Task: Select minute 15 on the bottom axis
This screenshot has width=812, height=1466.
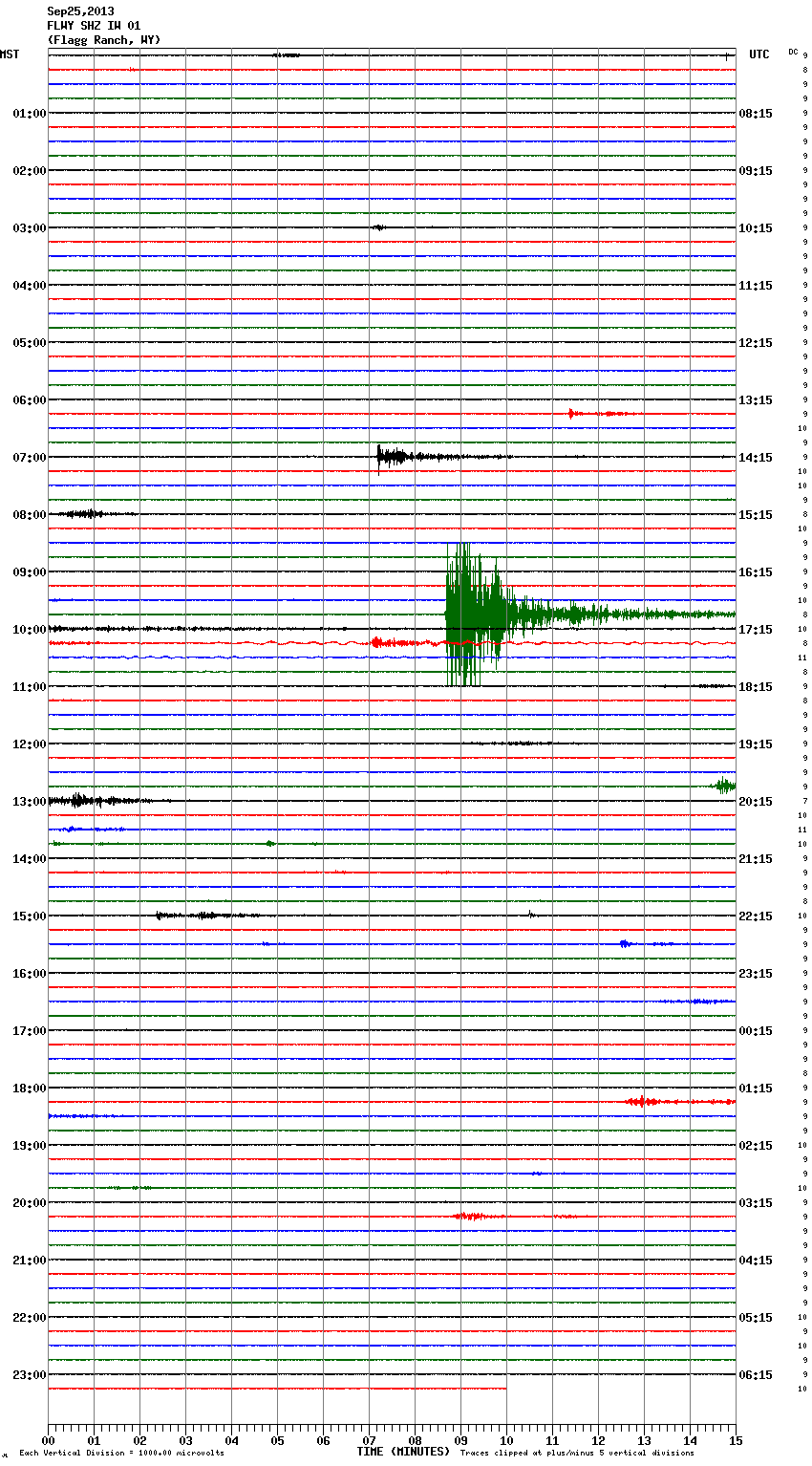Action: [735, 1440]
